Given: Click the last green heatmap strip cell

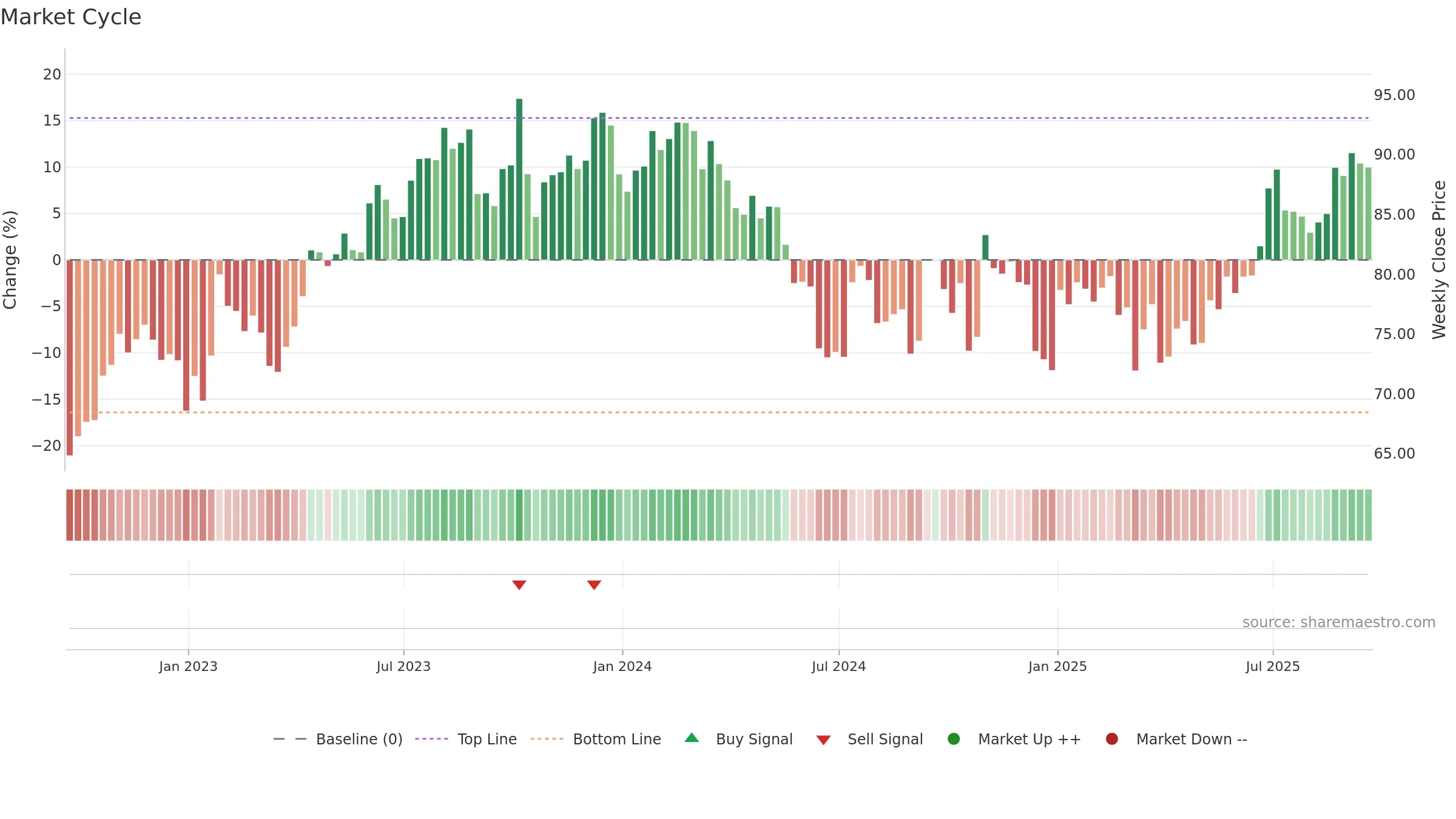Looking at the screenshot, I should (x=1368, y=514).
